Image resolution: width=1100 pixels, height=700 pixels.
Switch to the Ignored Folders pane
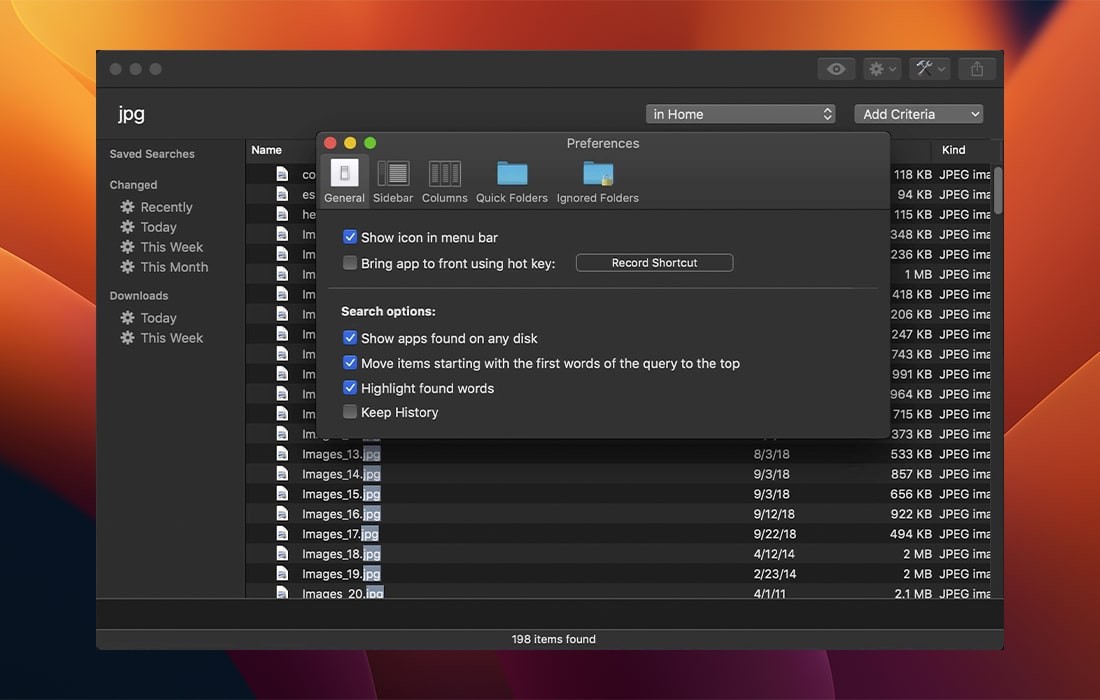point(597,178)
